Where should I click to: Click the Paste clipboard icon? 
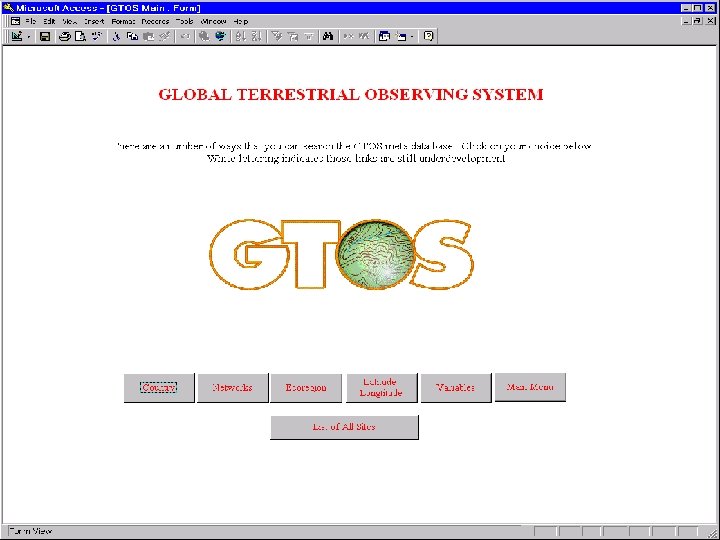coord(148,36)
